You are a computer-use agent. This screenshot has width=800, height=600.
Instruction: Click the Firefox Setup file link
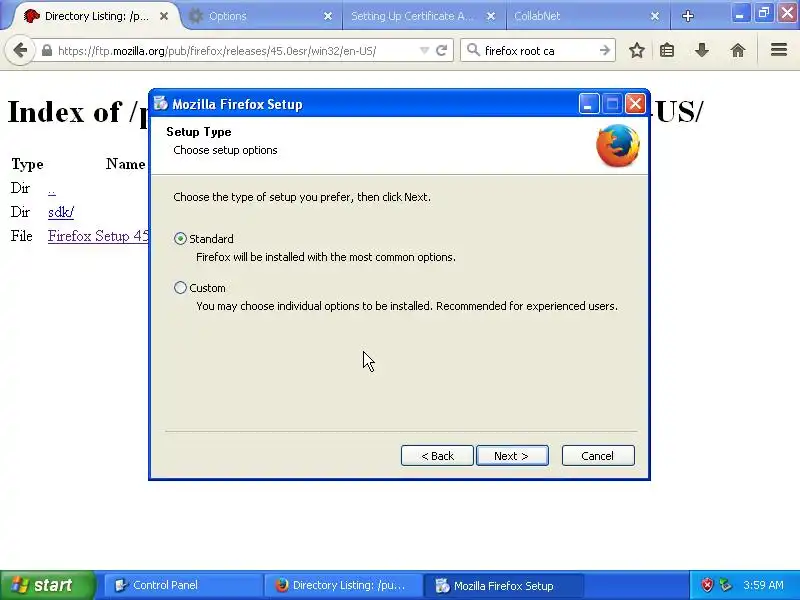(x=98, y=236)
